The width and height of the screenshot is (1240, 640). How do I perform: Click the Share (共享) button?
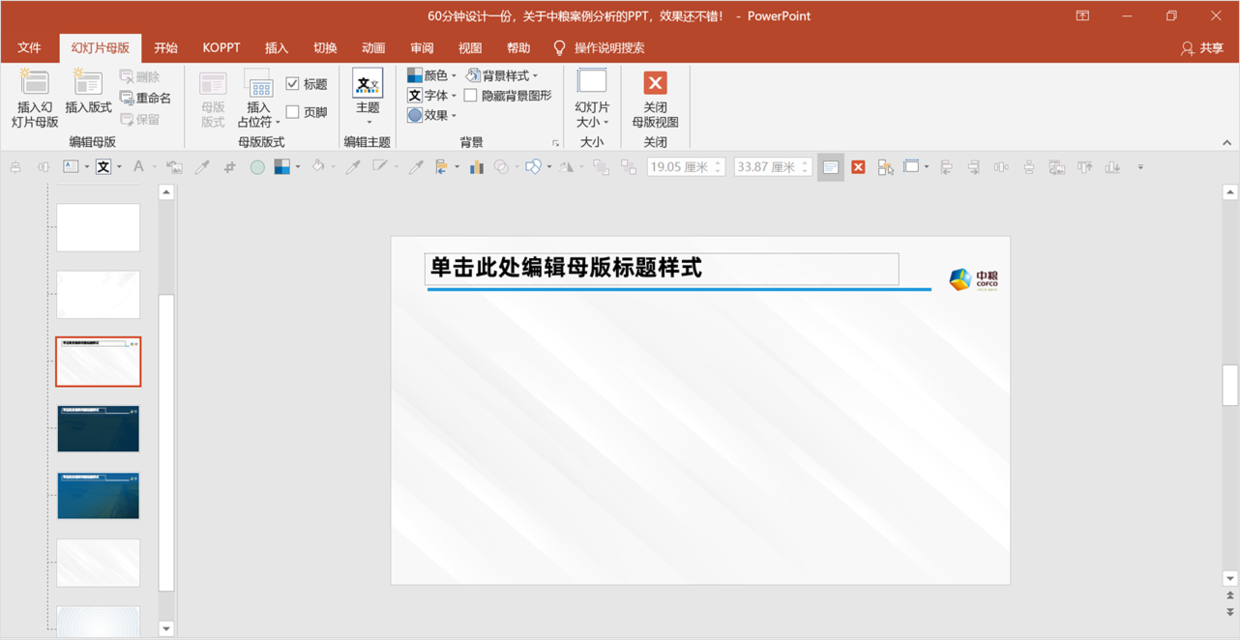[x=1202, y=48]
